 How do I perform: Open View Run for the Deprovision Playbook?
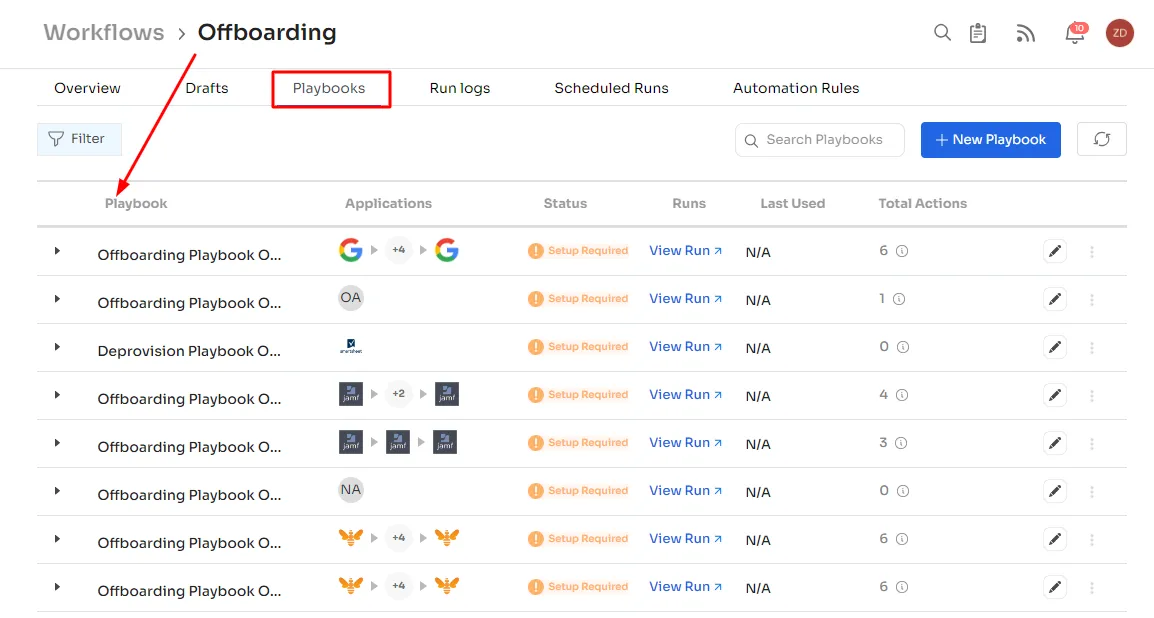[685, 347]
